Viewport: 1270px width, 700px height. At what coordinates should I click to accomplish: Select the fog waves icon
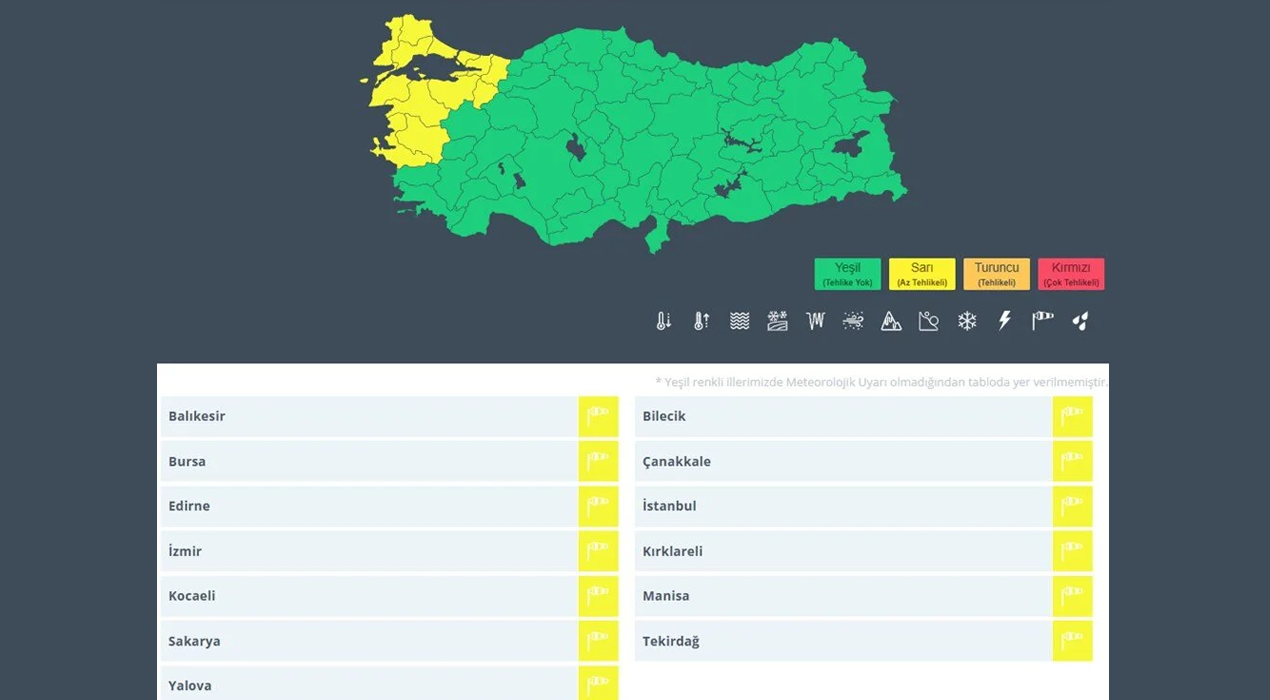click(739, 321)
